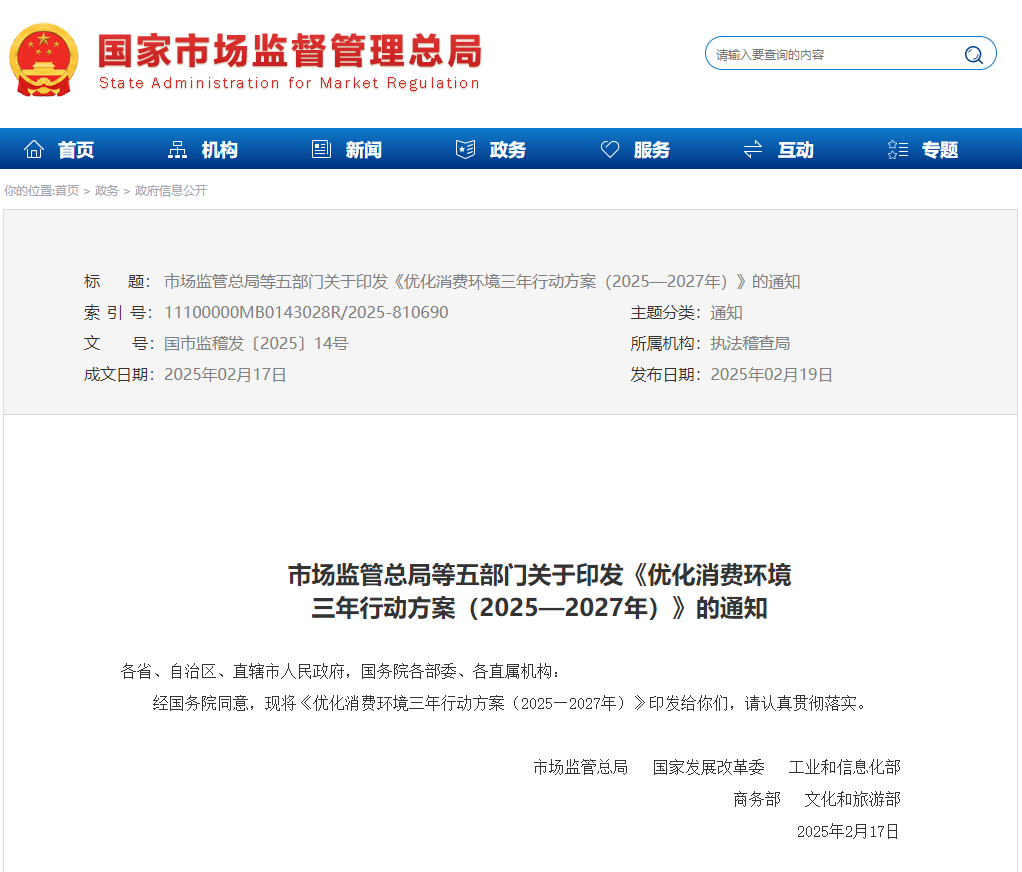Click the search magnifier icon
Viewport: 1022px width, 872px height.
pos(973,55)
